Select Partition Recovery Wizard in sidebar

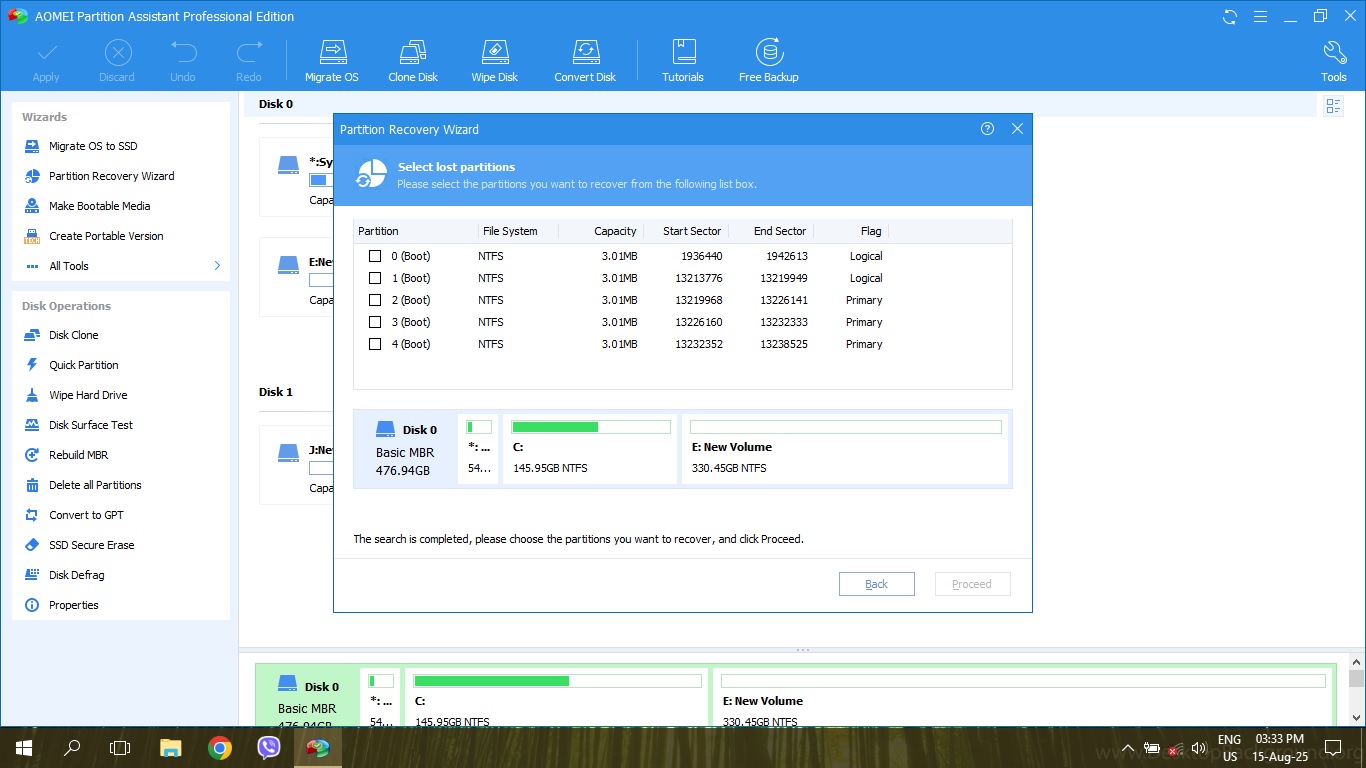click(111, 176)
